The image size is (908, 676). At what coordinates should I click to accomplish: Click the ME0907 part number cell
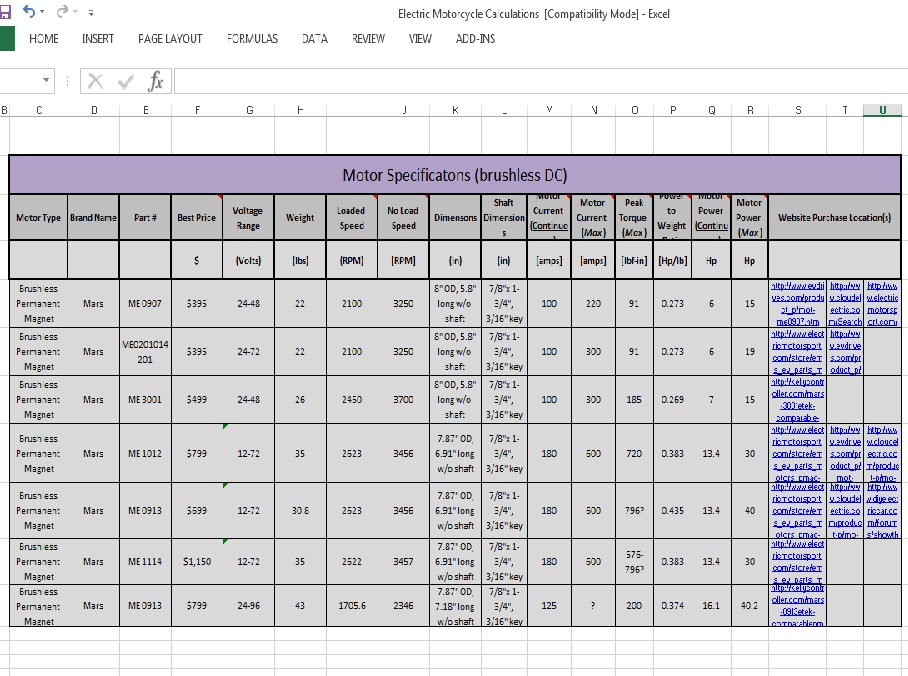145,304
